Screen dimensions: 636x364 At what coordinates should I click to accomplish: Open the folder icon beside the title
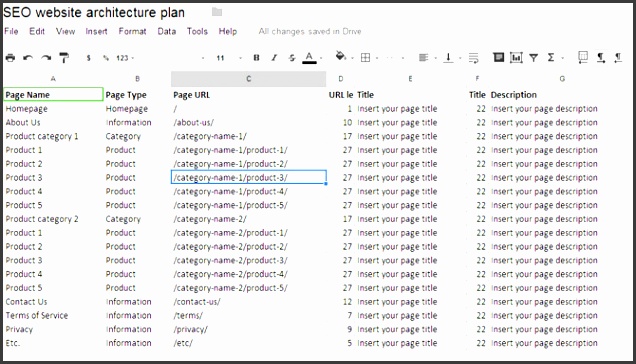[217, 12]
